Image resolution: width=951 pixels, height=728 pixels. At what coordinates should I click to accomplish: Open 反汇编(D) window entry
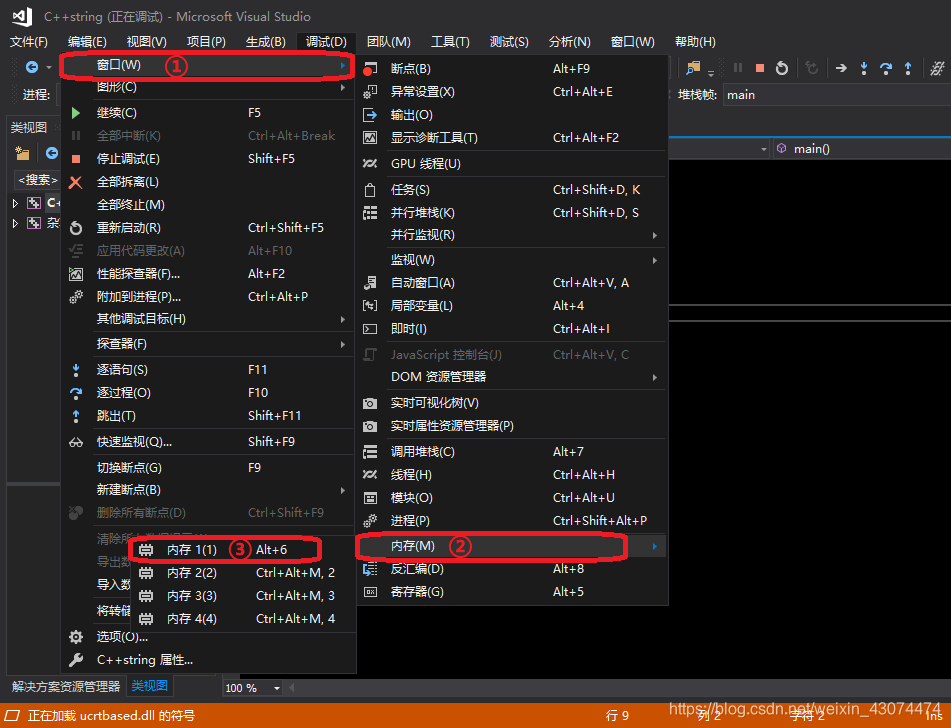pyautogui.click(x=512, y=570)
